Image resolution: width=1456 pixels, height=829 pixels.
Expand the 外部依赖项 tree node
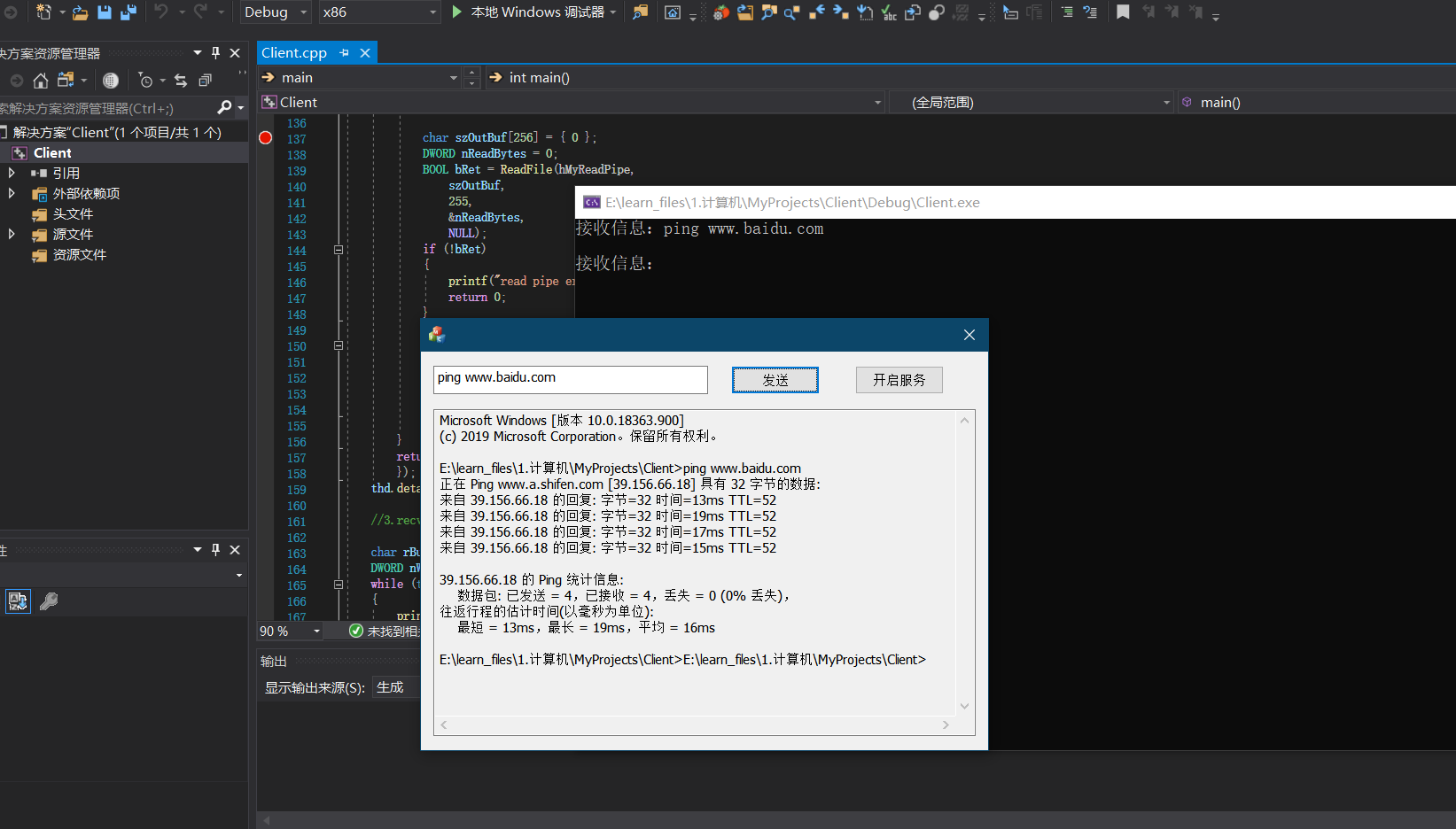point(12,193)
